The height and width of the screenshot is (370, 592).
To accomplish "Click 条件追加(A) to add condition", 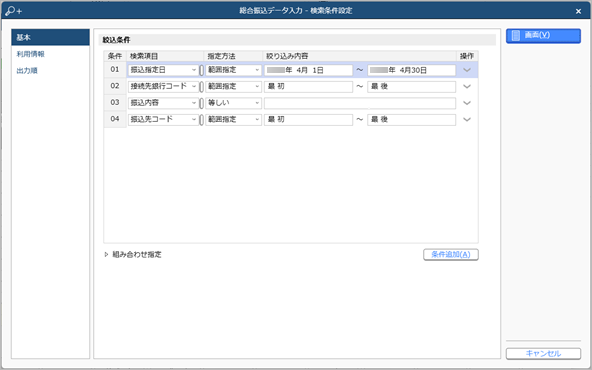I will pyautogui.click(x=451, y=254).
